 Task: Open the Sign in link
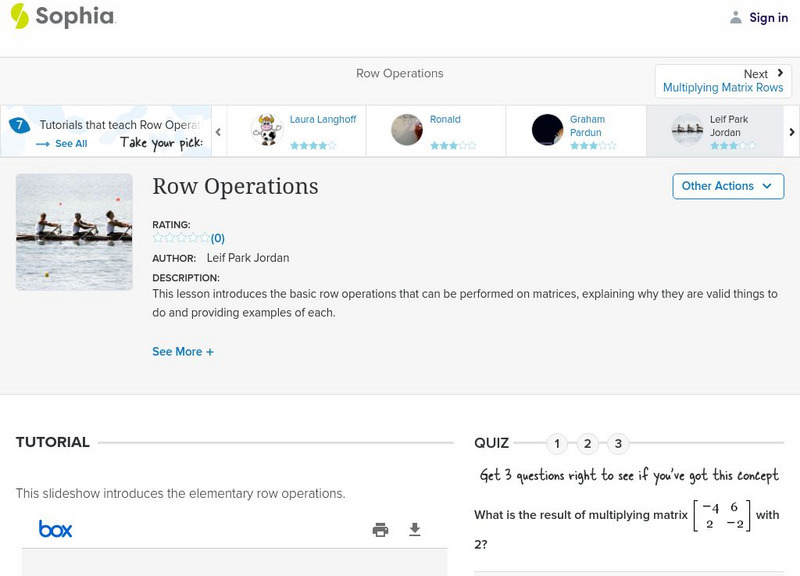pos(768,17)
